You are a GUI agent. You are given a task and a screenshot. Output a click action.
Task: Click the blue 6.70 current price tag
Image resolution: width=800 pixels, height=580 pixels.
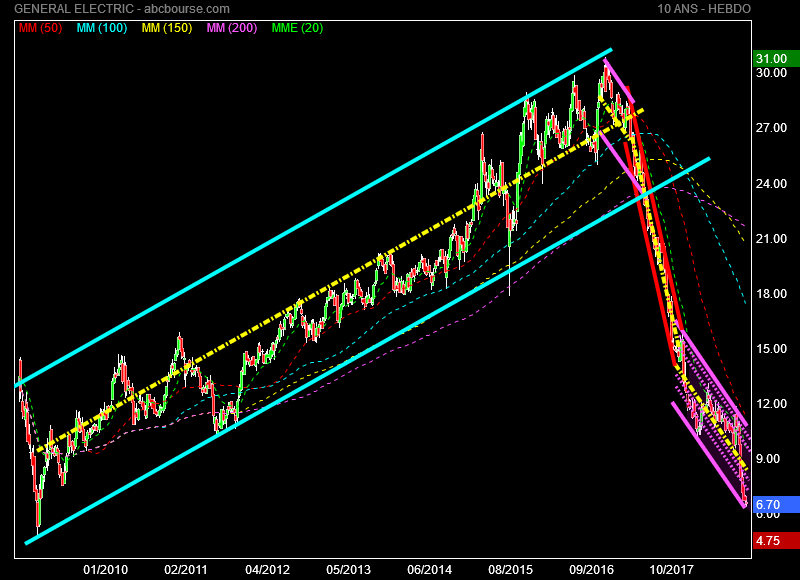click(776, 505)
